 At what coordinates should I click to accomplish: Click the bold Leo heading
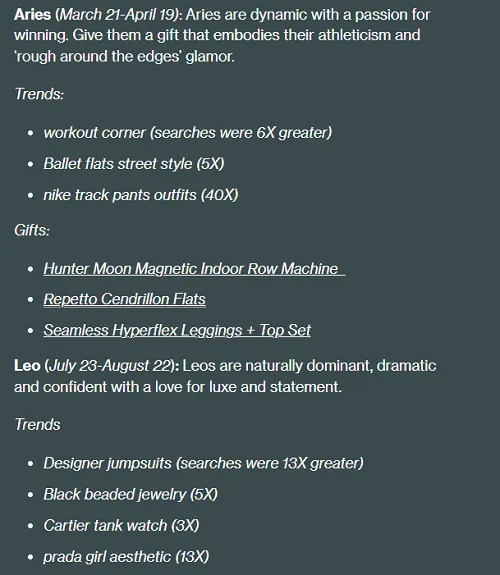[27, 366]
